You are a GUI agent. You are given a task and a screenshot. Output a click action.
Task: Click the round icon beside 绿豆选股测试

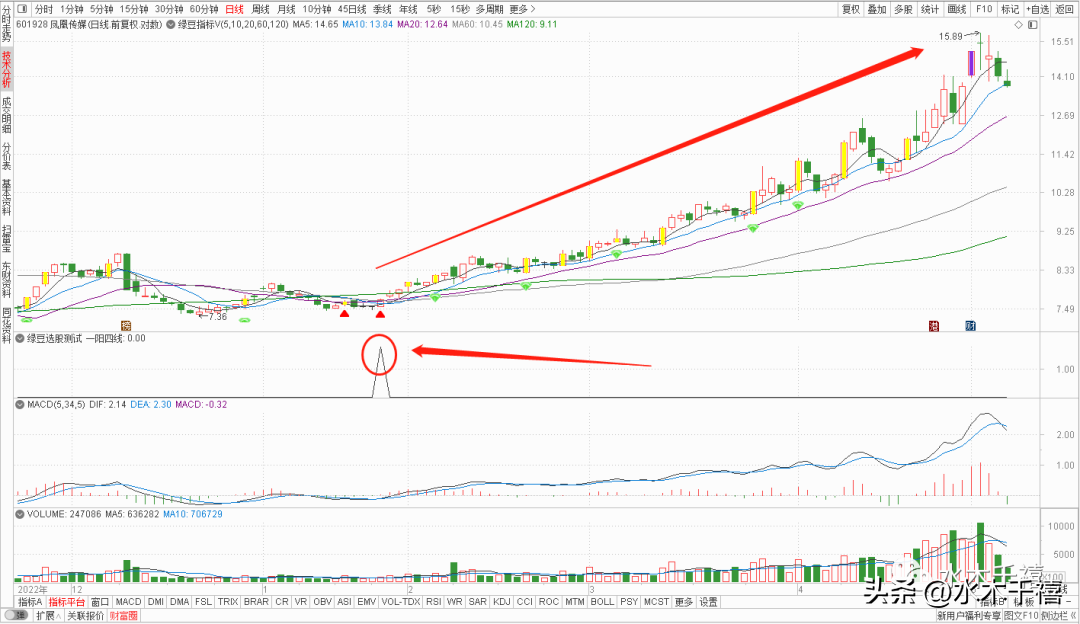click(x=20, y=338)
